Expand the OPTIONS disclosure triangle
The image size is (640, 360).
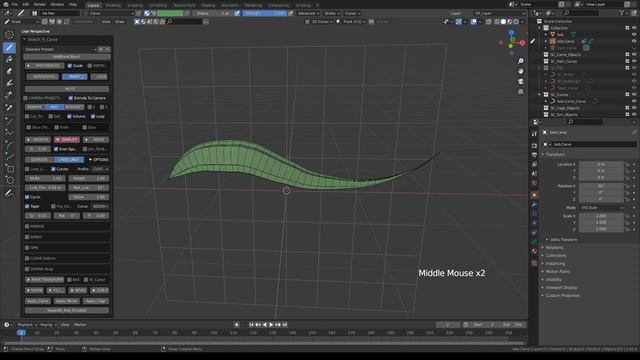click(90, 160)
